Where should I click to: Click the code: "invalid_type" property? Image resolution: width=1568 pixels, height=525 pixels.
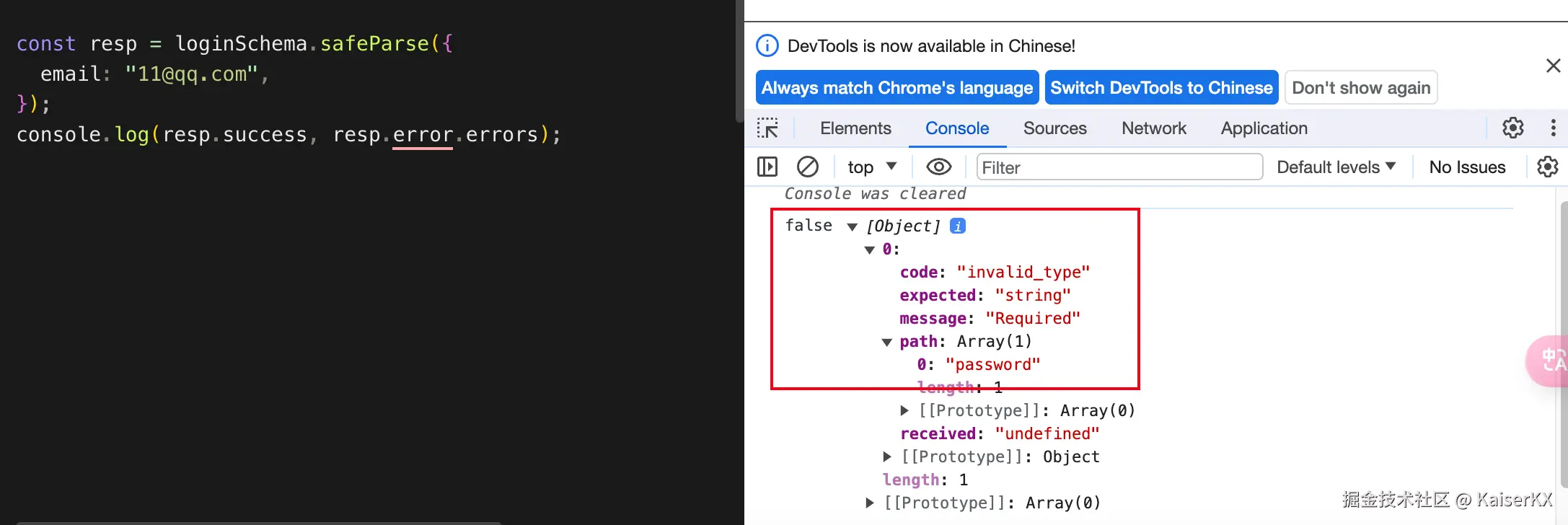[995, 272]
